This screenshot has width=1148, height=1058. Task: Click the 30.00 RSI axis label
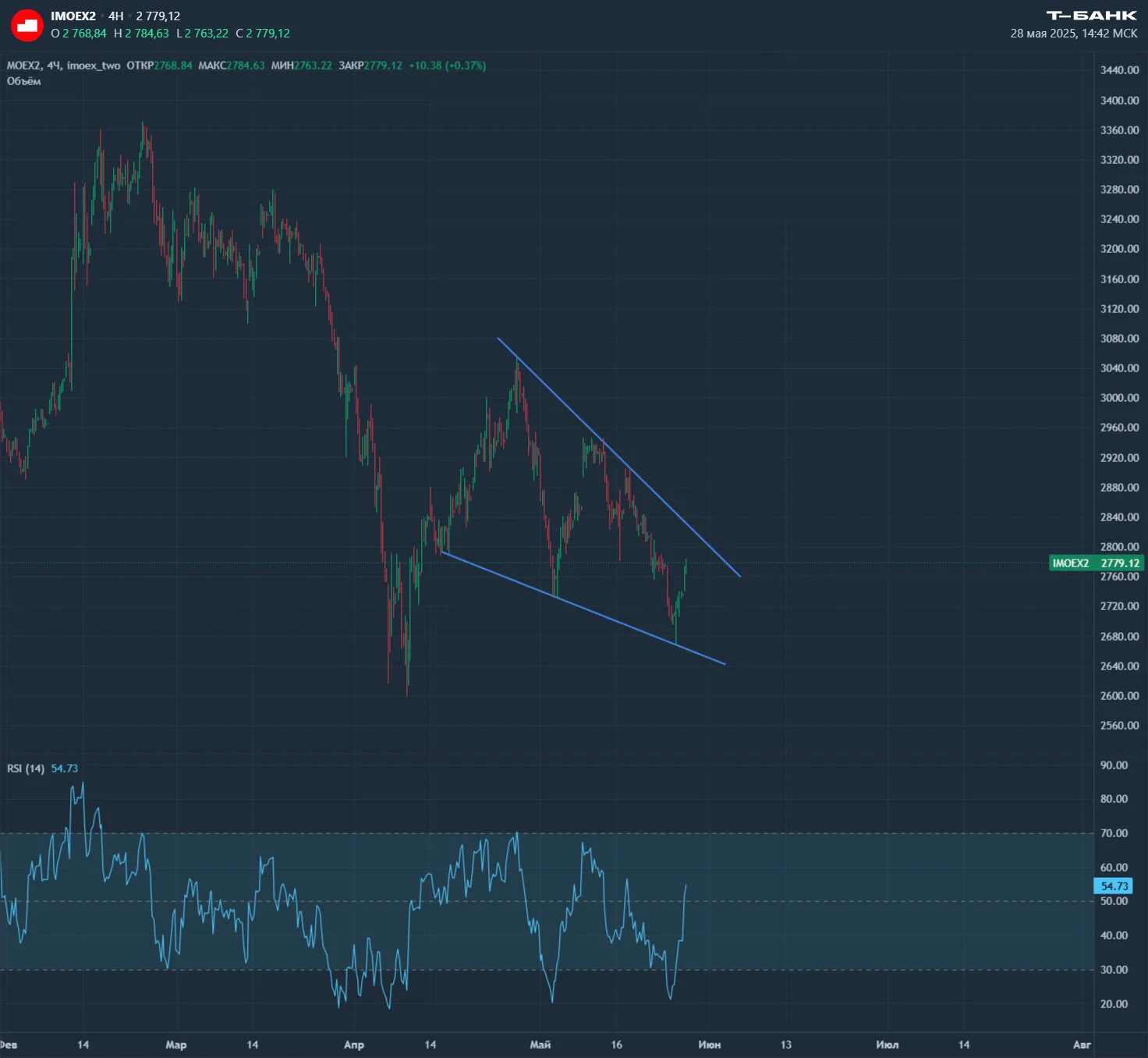(1114, 970)
